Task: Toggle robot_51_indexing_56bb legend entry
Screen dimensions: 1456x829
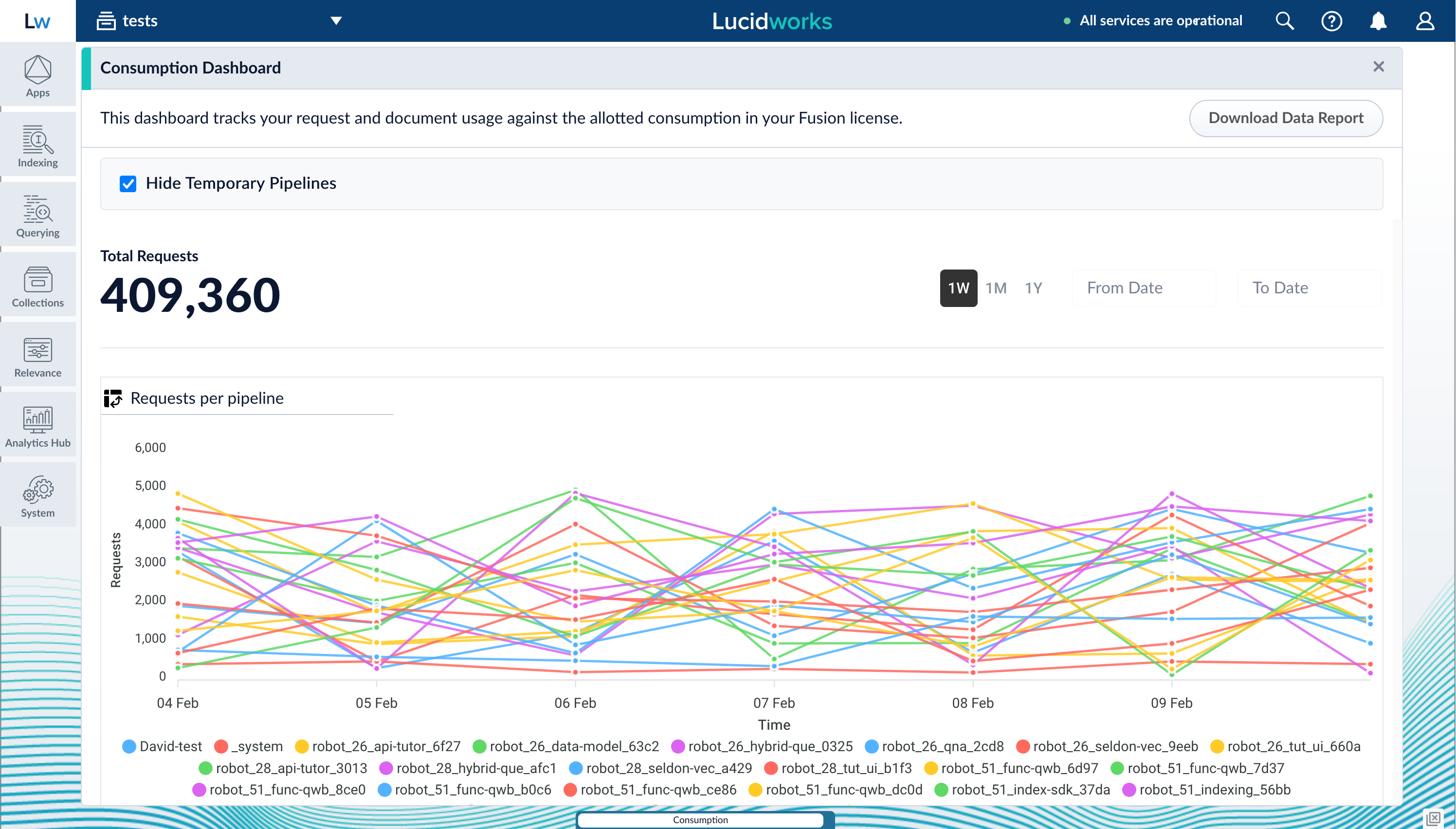Action: (1206, 790)
